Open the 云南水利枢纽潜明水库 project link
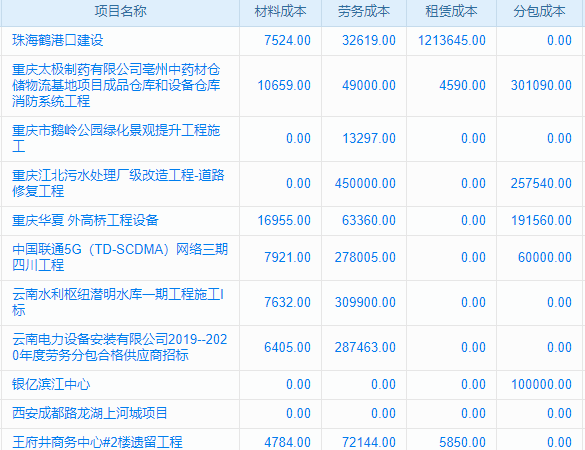This screenshot has width=585, height=450. pyautogui.click(x=118, y=302)
